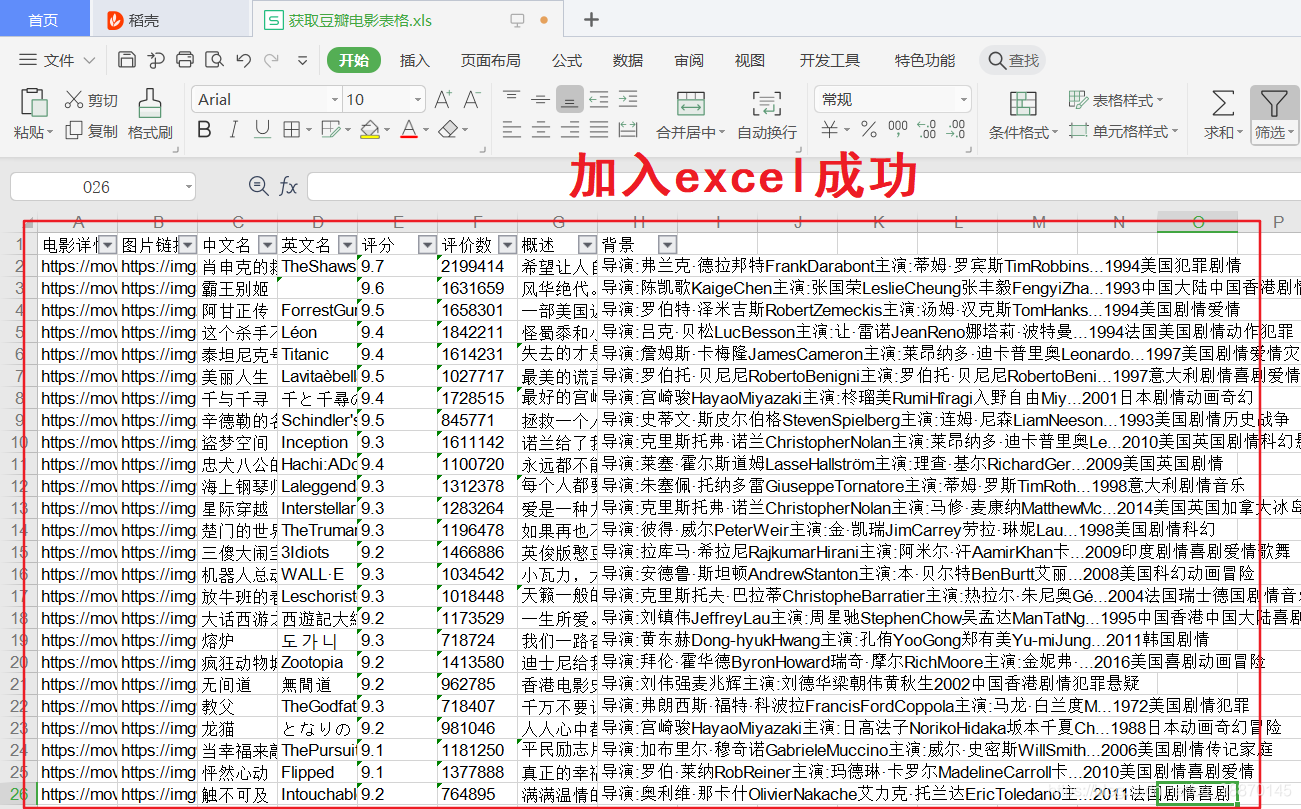Click the fx insert function icon
Screen dimensions: 1301x809
coord(288,187)
